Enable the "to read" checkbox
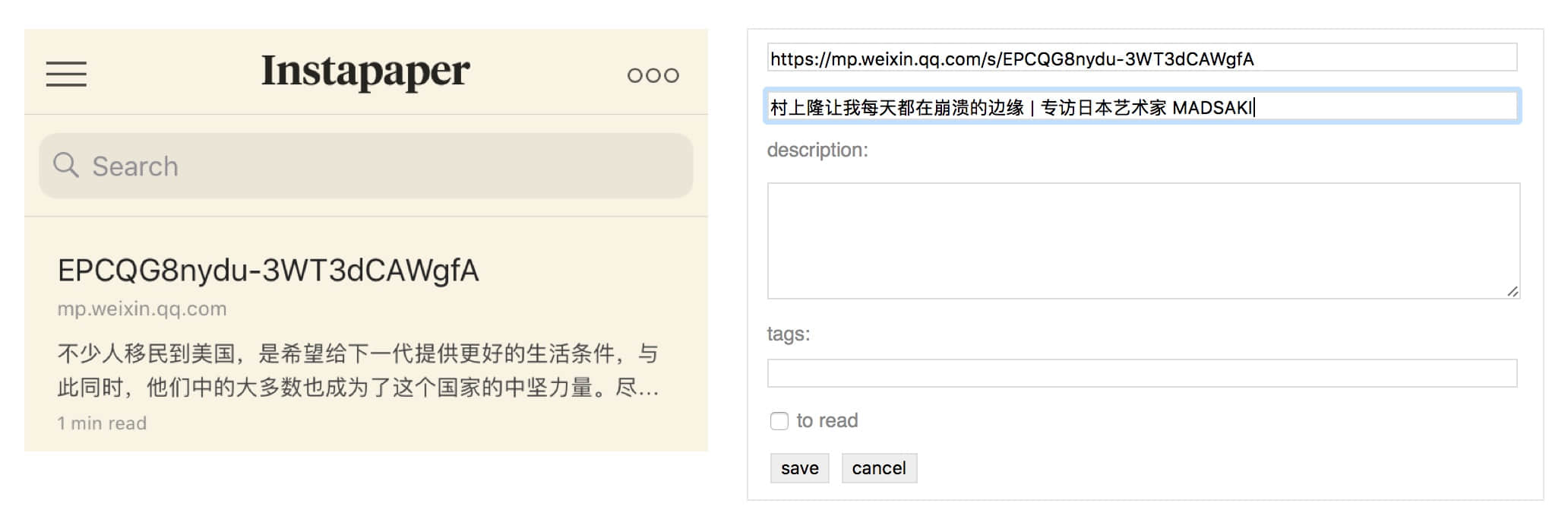Screen dimensions: 1568x529 pyautogui.click(x=779, y=421)
